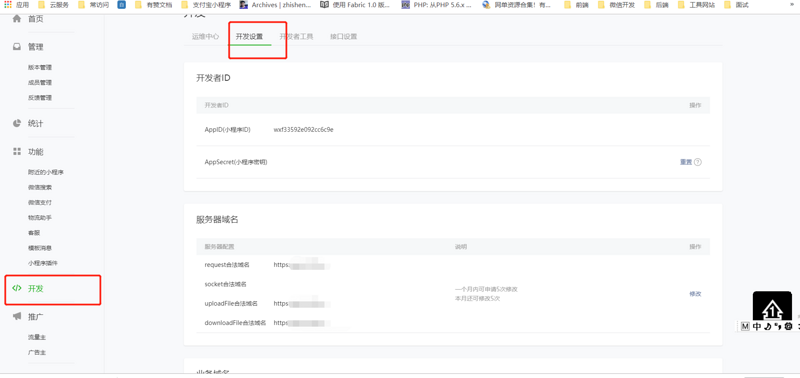Open the 应用 apps grid in bookmarks bar

17,5
